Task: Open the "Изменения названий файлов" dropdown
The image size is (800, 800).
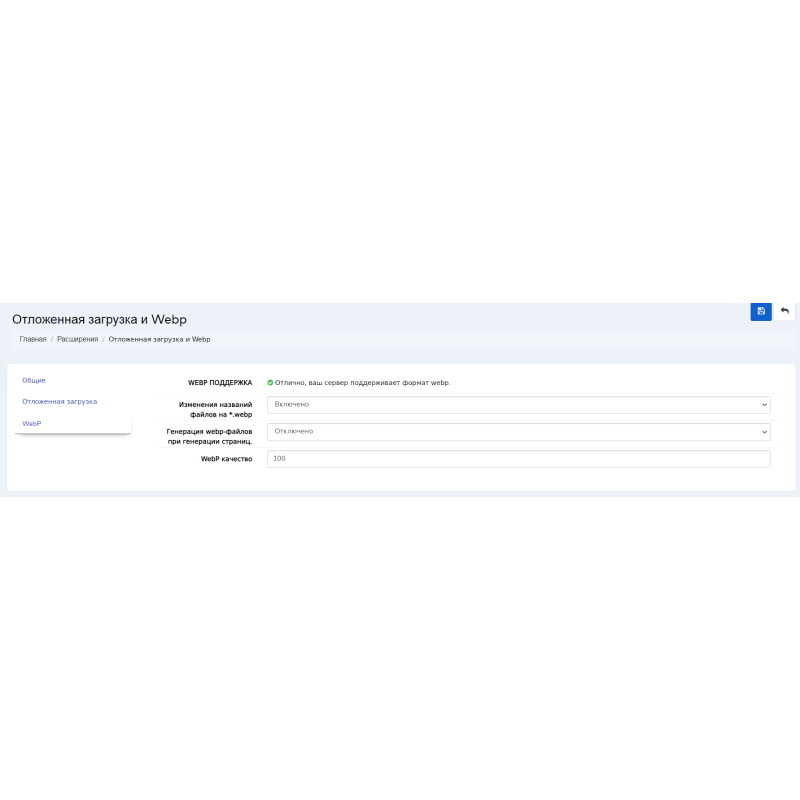Action: tap(517, 404)
